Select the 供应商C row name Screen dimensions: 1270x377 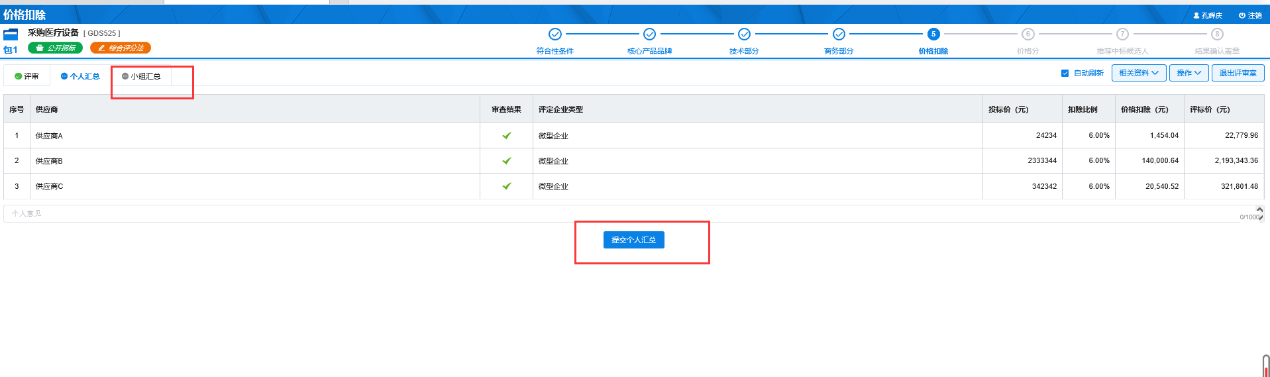click(x=49, y=186)
